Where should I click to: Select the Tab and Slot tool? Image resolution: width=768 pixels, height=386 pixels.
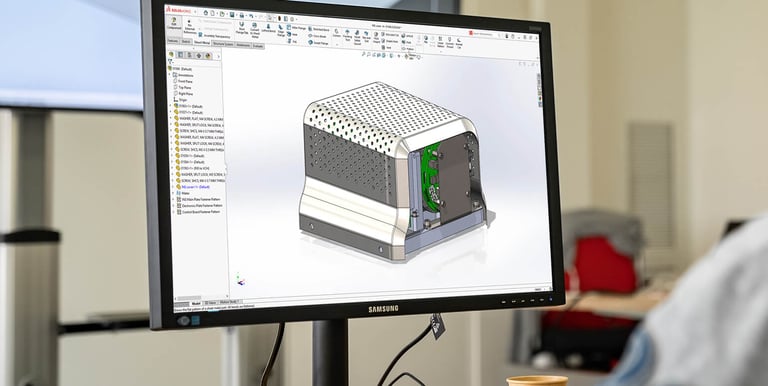366,36
